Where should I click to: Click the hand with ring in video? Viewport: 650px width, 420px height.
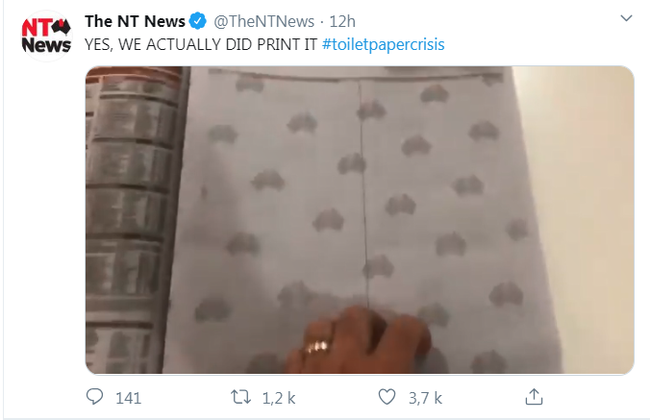(x=359, y=340)
